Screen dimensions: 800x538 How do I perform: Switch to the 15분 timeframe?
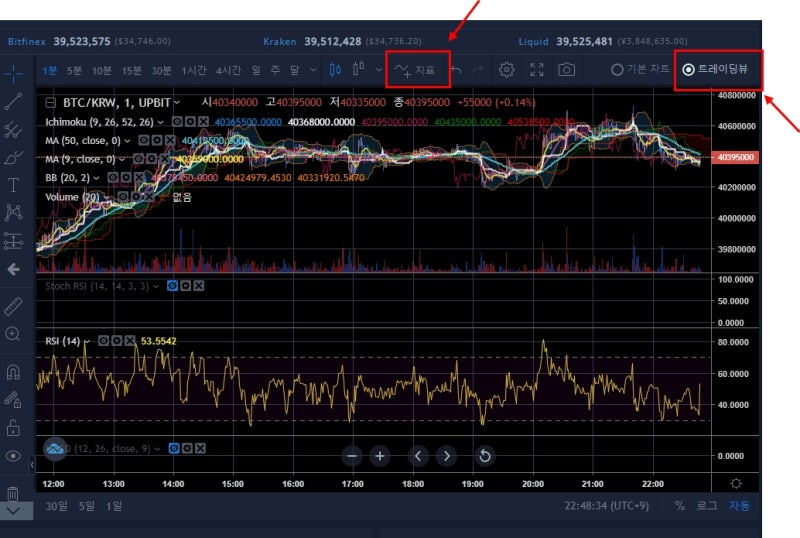(132, 70)
